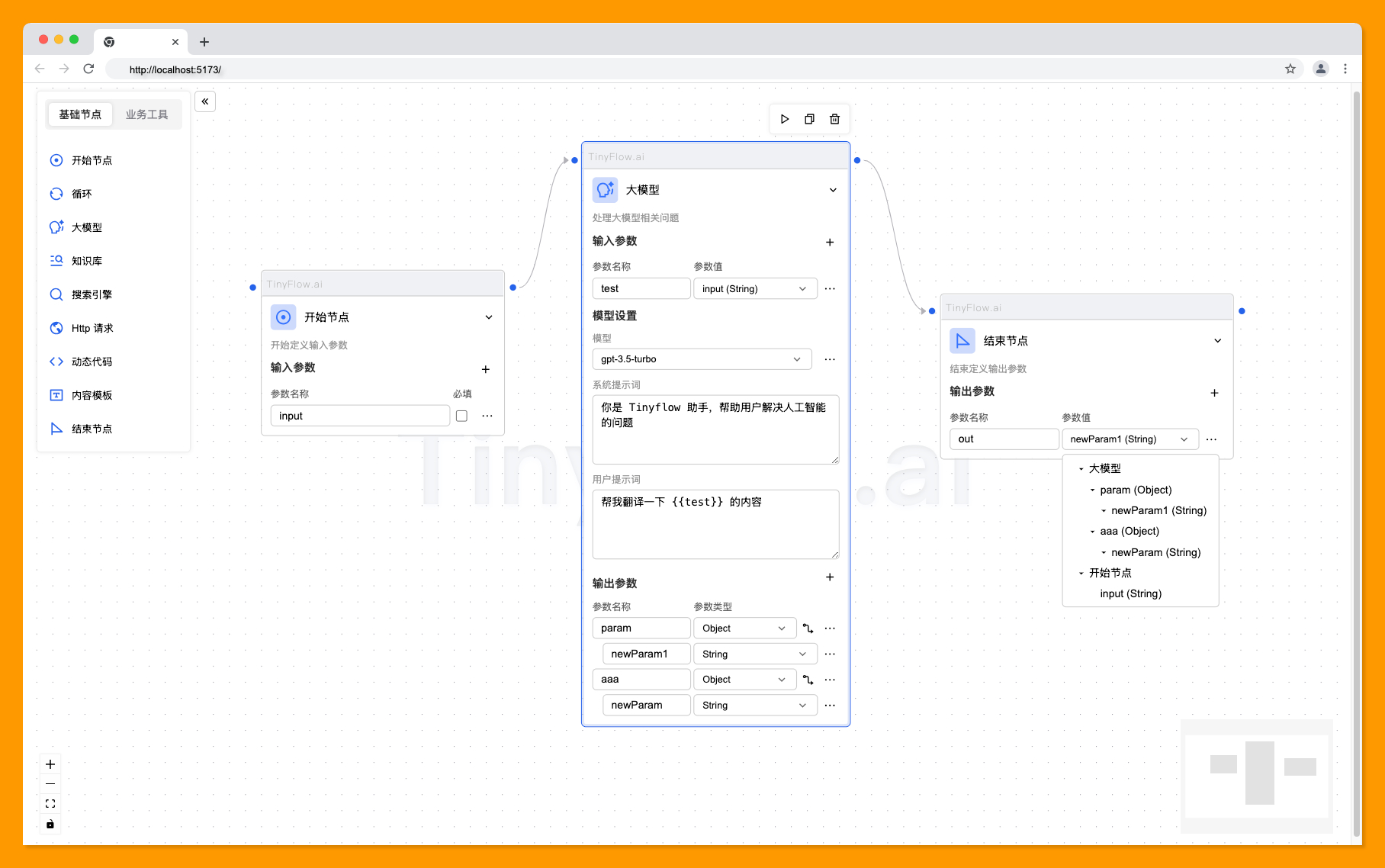This screenshot has width=1385, height=868.
Task: Click the 用户提示词 text area
Action: click(715, 524)
